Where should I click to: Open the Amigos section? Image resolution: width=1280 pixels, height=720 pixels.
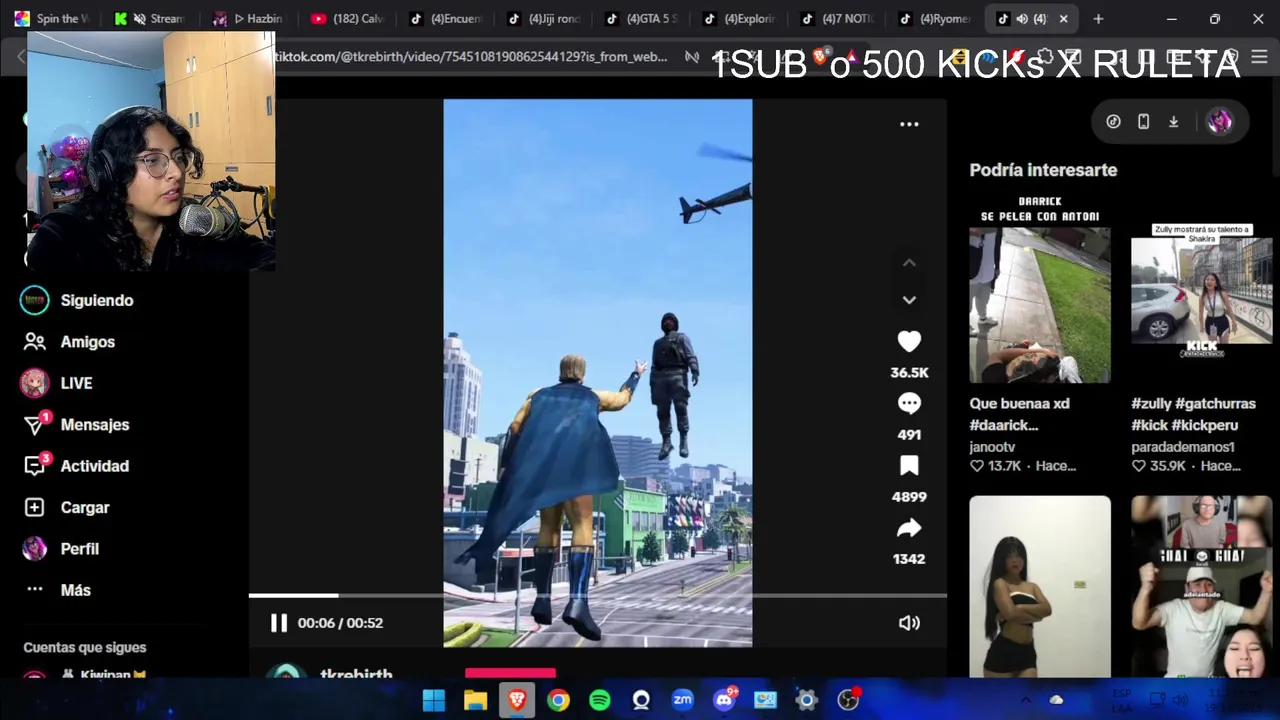[88, 342]
